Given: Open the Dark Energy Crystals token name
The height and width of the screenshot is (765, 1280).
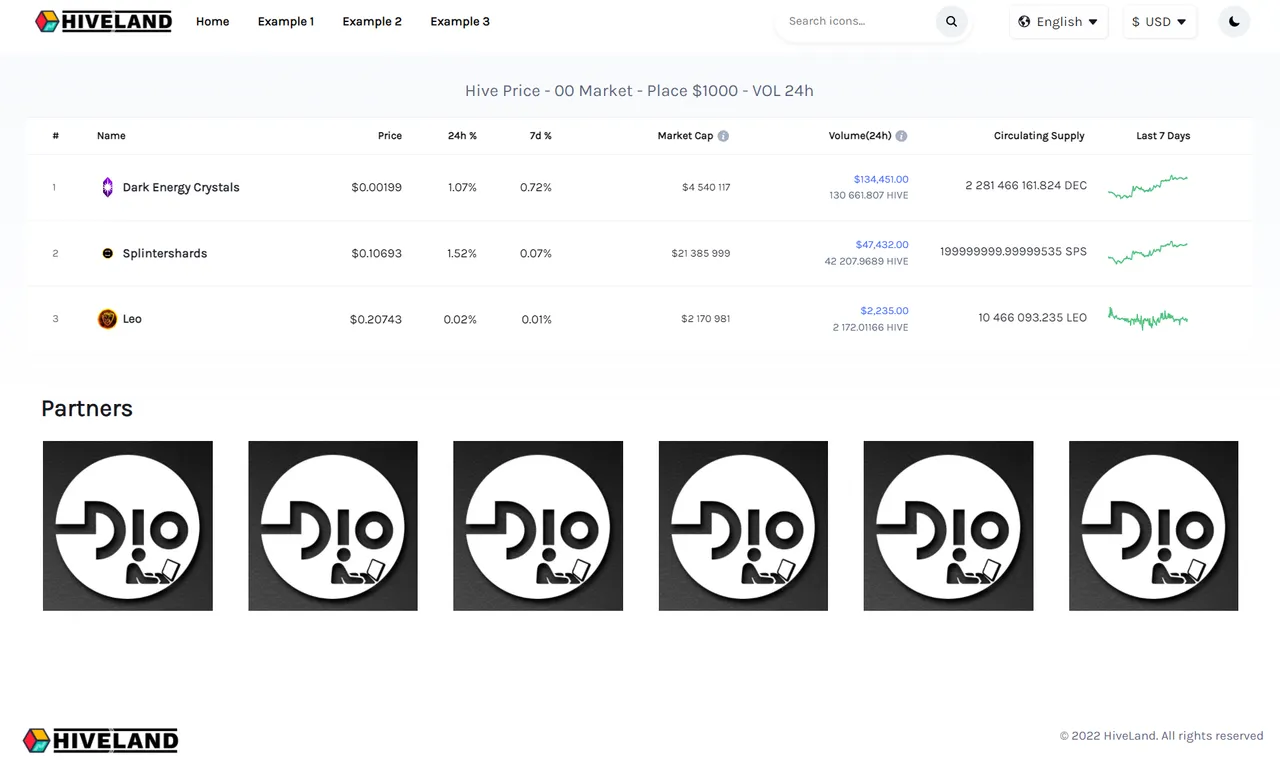Looking at the screenshot, I should (181, 187).
